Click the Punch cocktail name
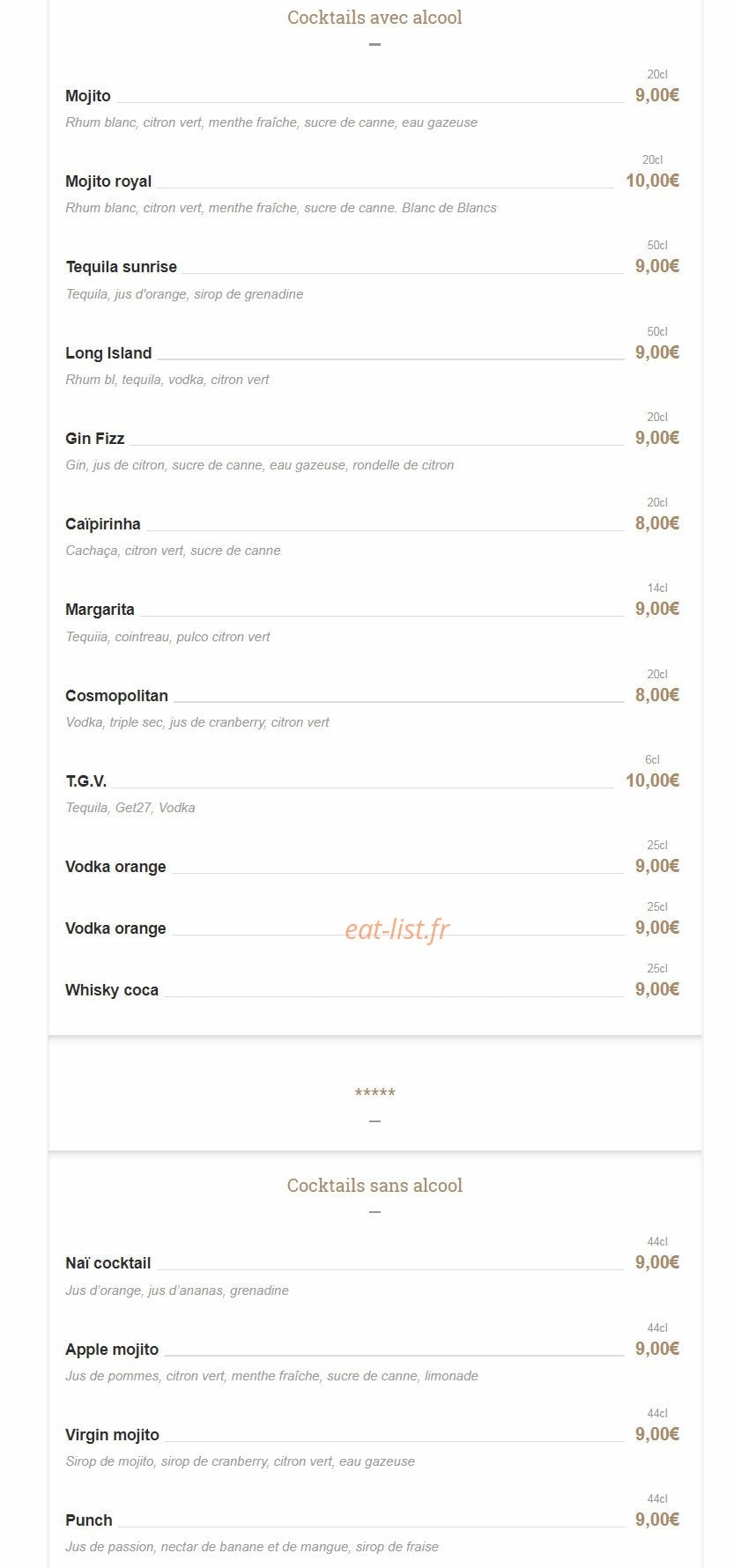The image size is (734, 1568). pyautogui.click(x=89, y=1520)
